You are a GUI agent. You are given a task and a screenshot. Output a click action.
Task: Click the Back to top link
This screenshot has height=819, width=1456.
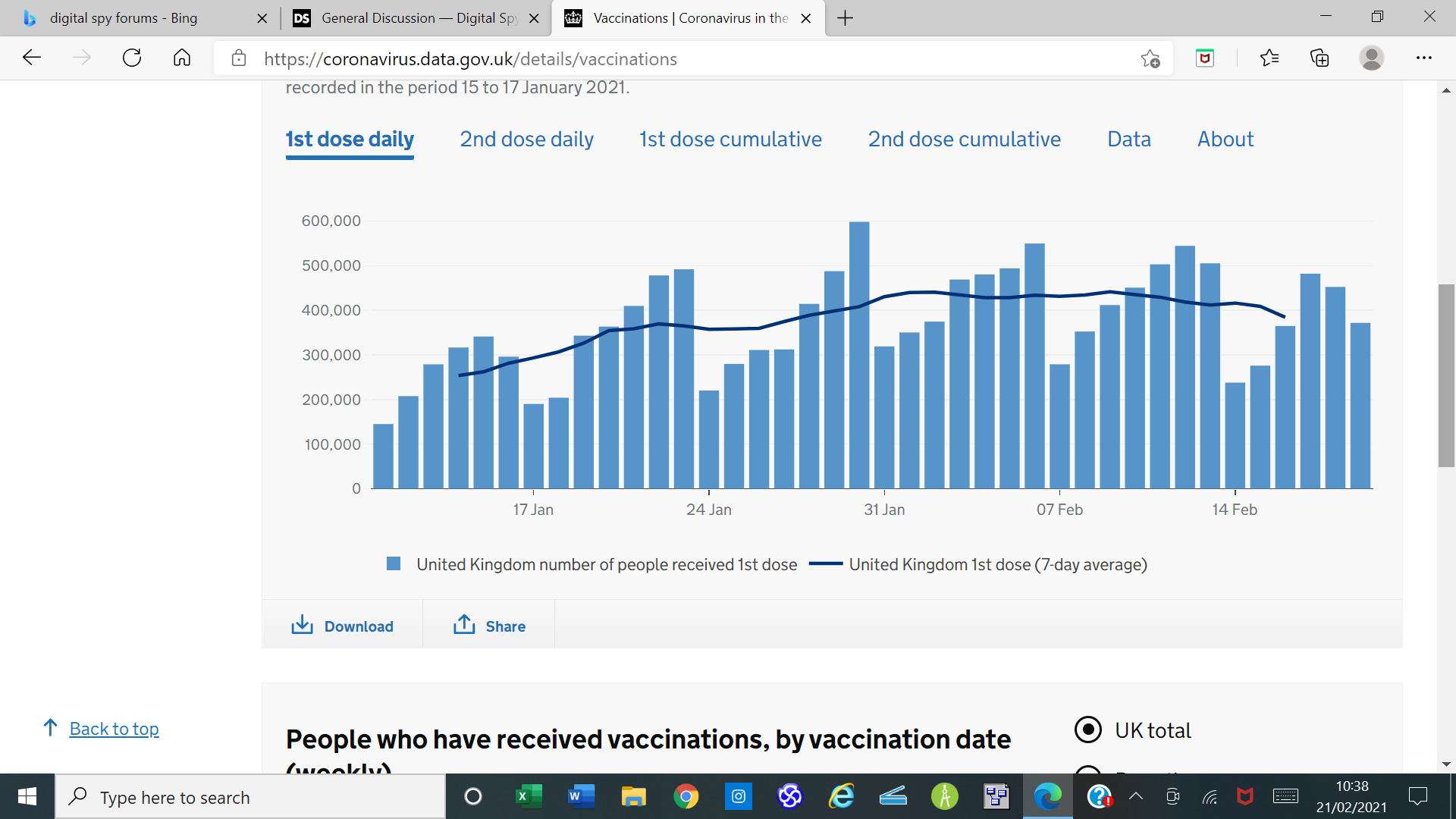click(x=114, y=729)
